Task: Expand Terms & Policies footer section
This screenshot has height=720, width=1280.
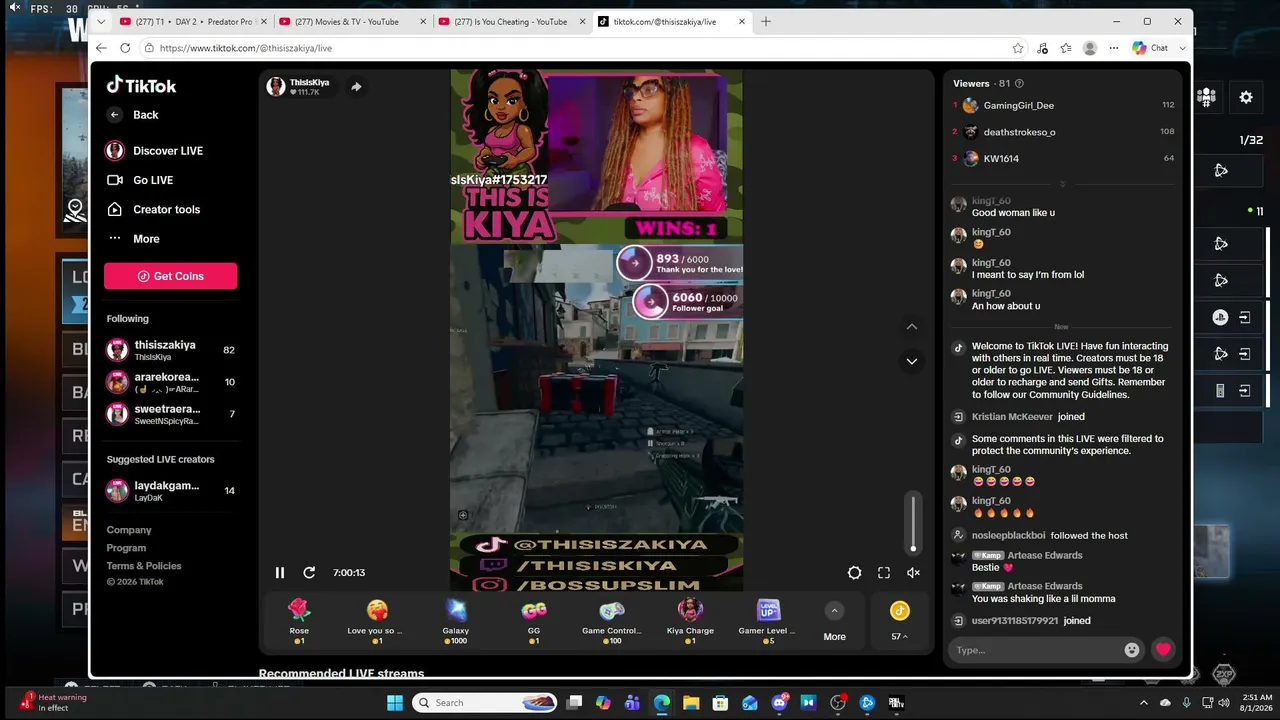Action: coord(144,566)
